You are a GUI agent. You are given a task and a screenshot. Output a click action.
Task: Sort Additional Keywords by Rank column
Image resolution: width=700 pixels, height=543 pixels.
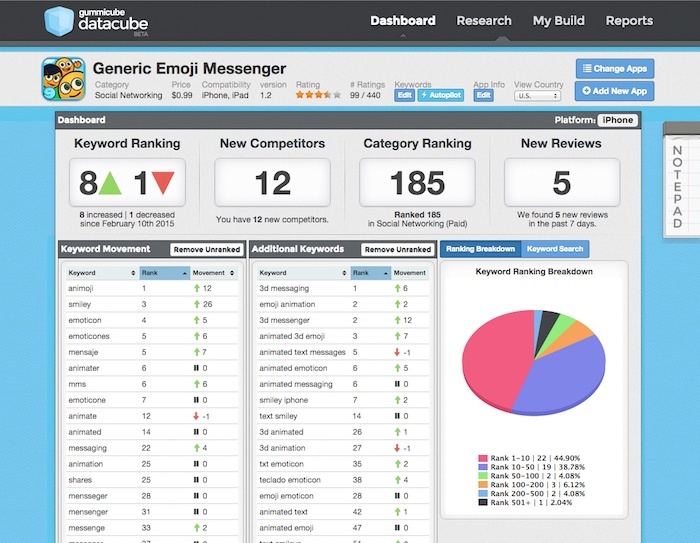coord(371,273)
